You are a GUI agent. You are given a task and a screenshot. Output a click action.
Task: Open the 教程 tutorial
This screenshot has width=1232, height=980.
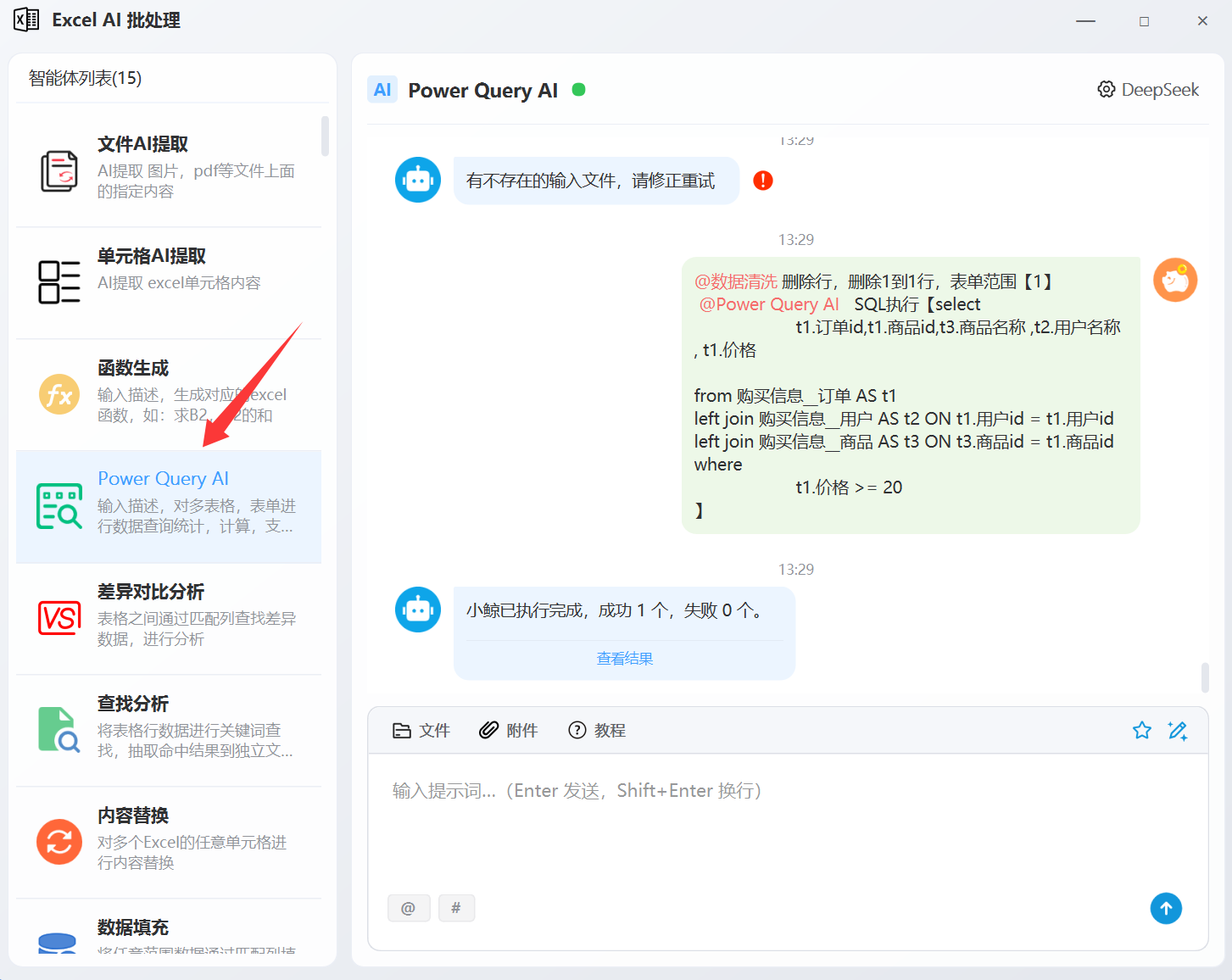point(597,731)
